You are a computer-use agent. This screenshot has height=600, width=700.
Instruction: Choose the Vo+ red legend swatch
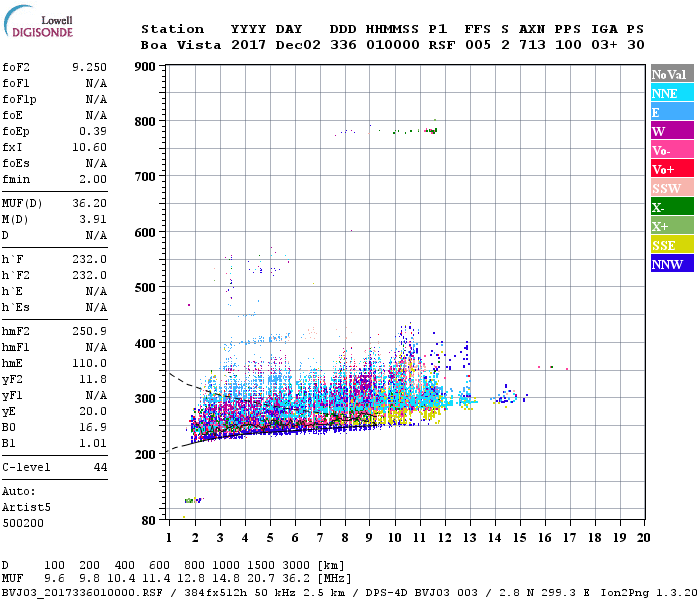(671, 169)
